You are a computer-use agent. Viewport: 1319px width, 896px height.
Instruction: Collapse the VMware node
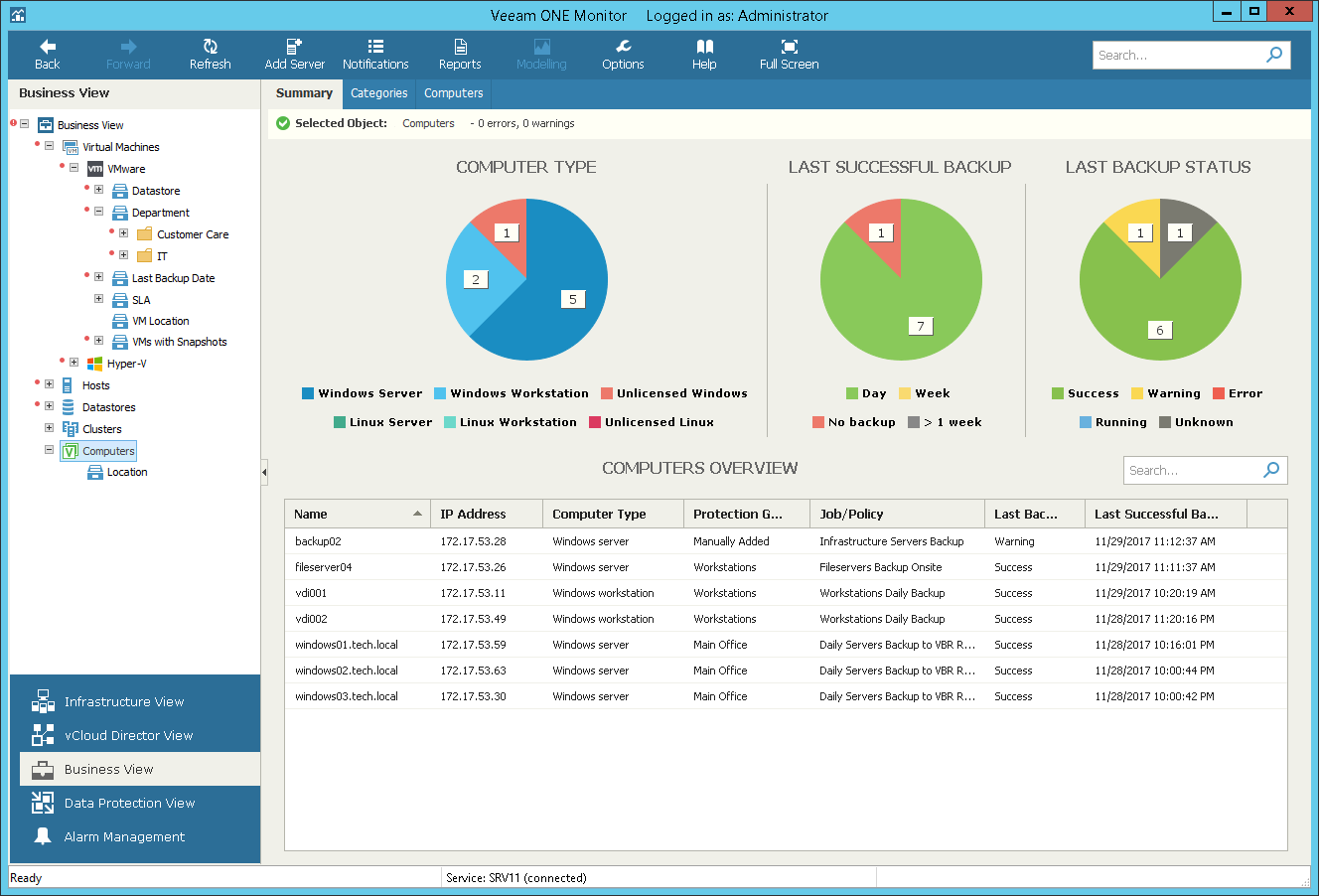[x=73, y=168]
